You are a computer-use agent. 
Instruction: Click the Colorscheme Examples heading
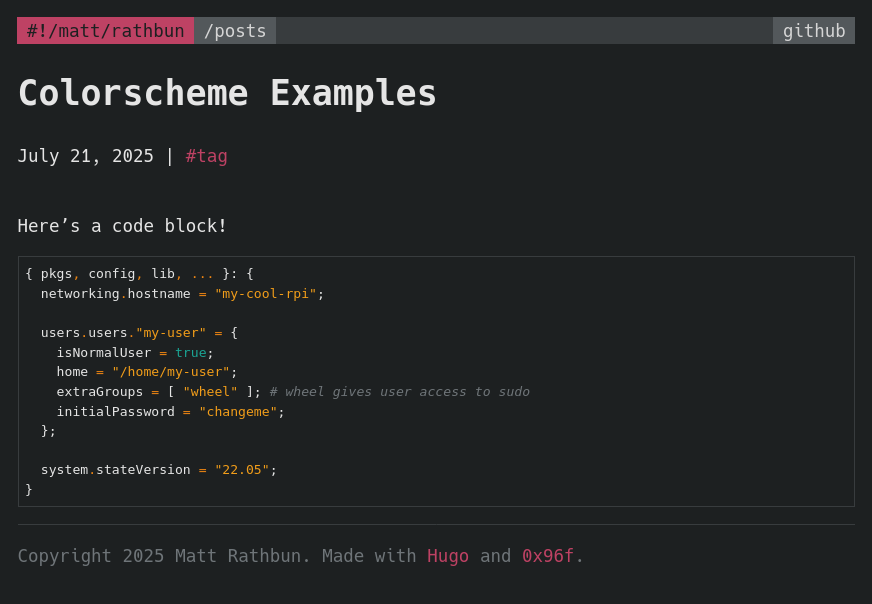click(227, 93)
